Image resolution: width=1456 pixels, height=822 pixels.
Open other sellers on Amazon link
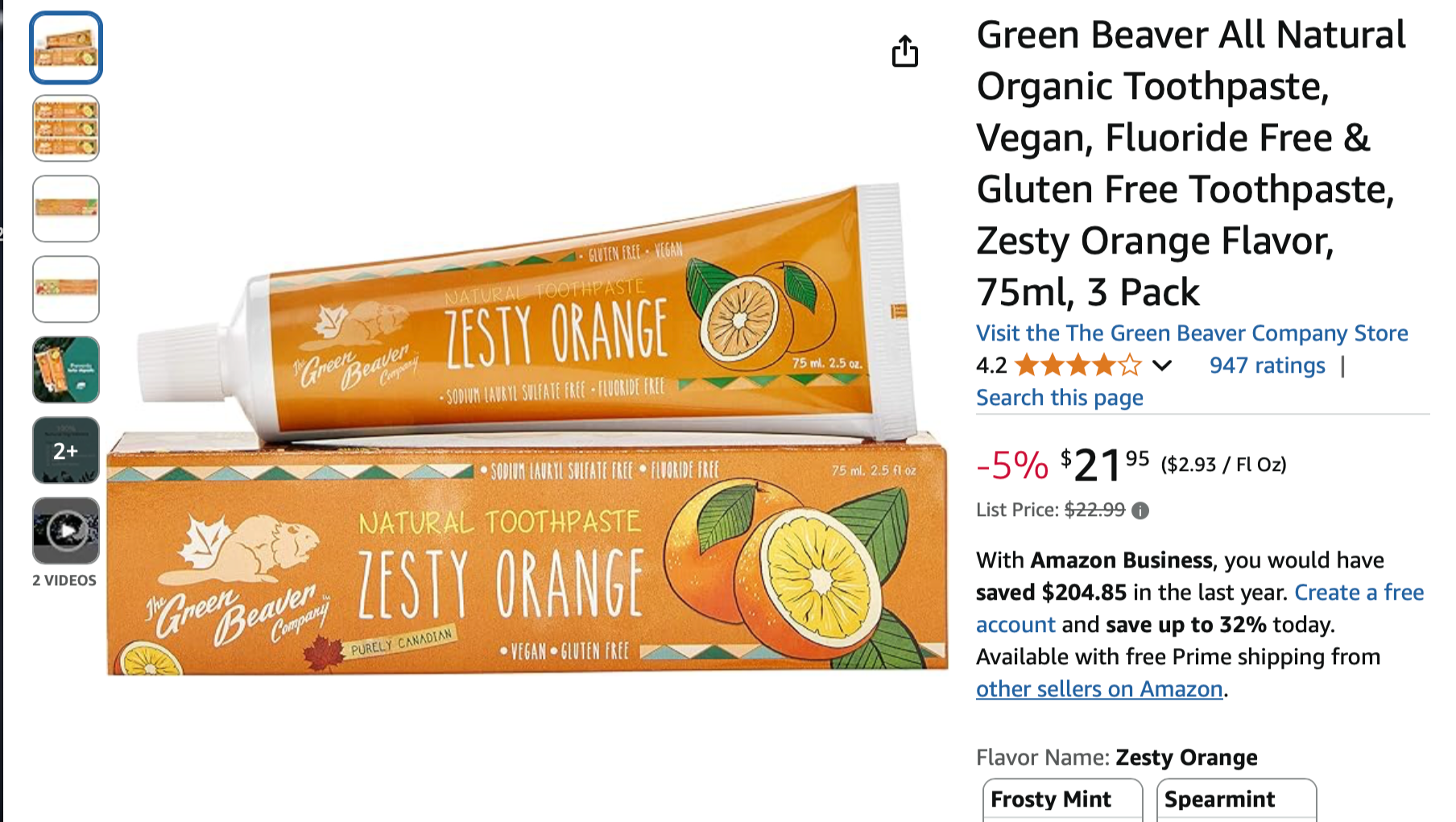click(x=1099, y=689)
